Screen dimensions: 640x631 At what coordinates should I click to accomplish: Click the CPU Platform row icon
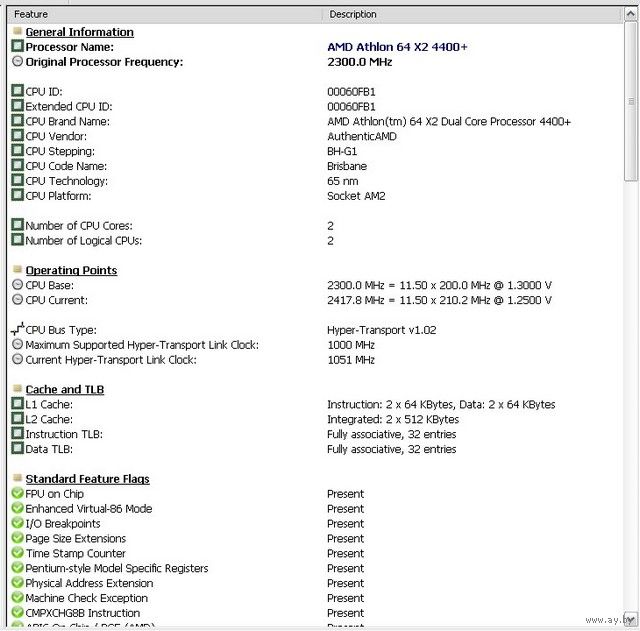point(17,195)
